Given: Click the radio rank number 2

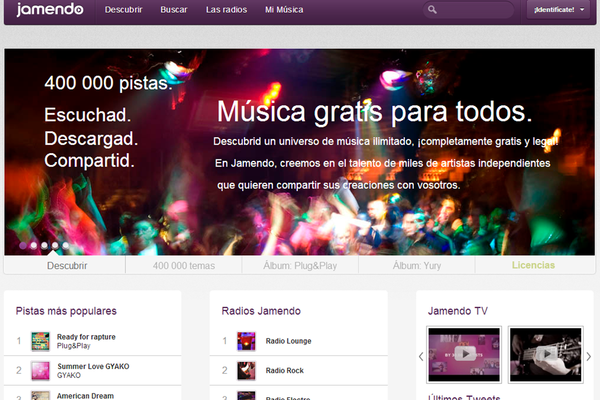Looking at the screenshot, I should [225, 371].
